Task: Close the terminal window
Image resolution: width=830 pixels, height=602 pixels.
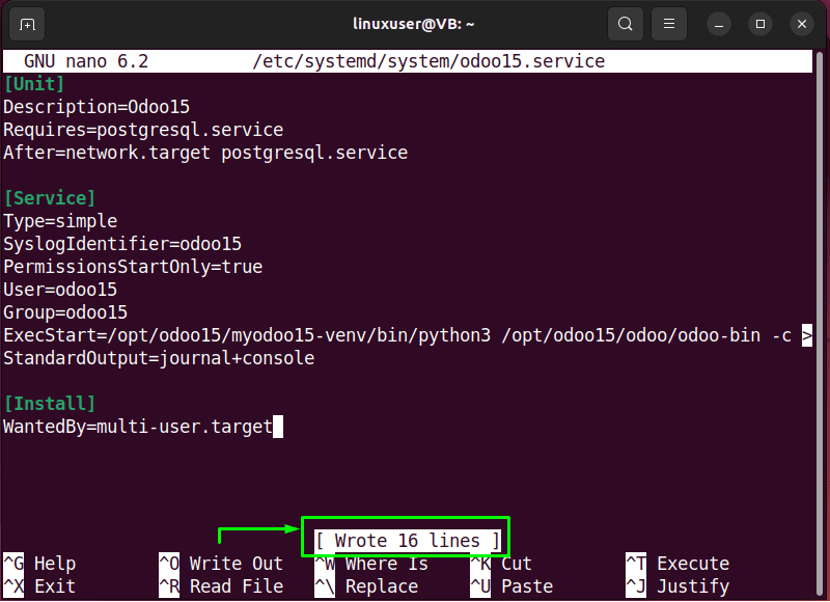Action: click(x=802, y=24)
